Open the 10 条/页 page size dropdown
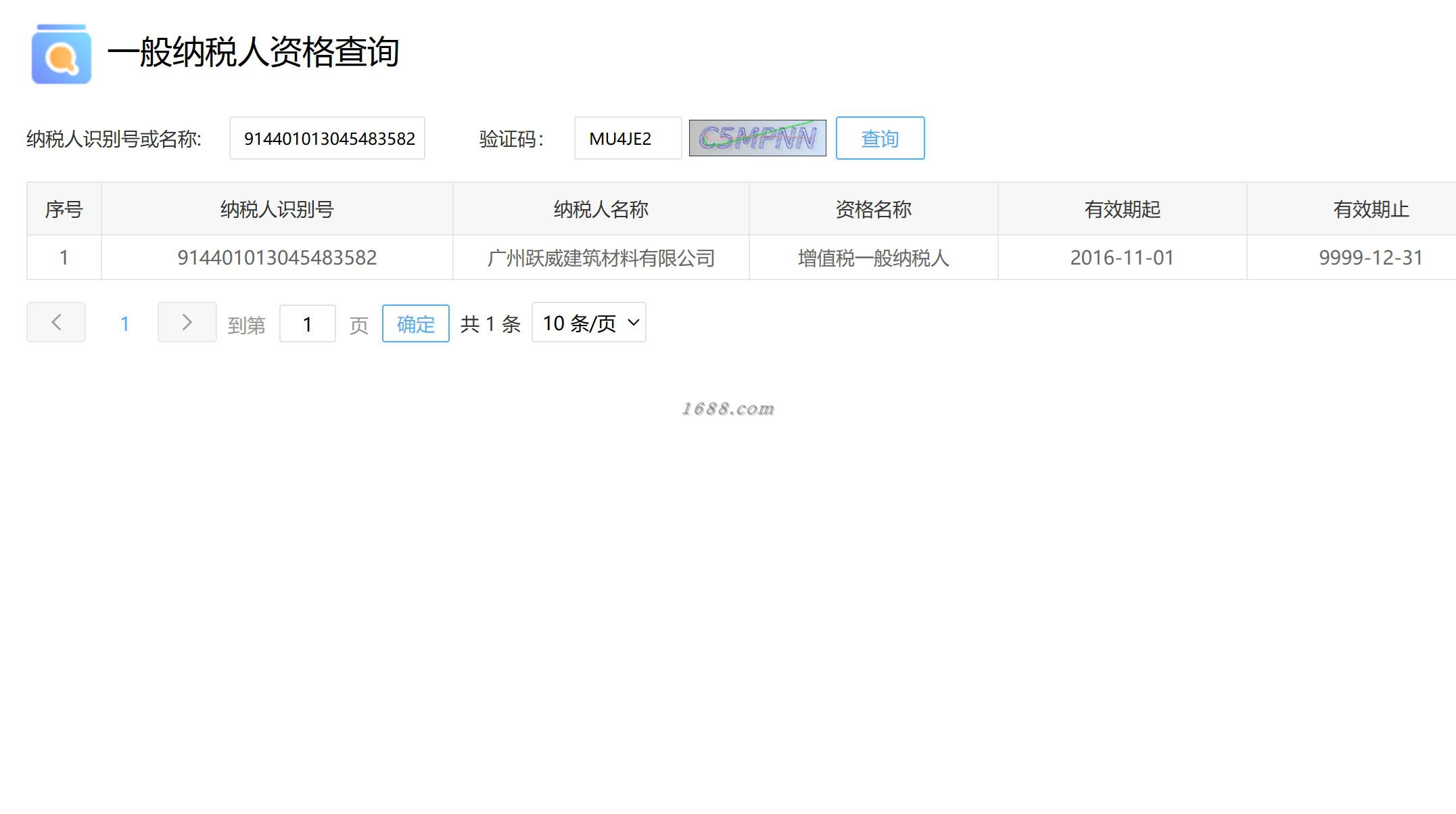 click(x=588, y=323)
